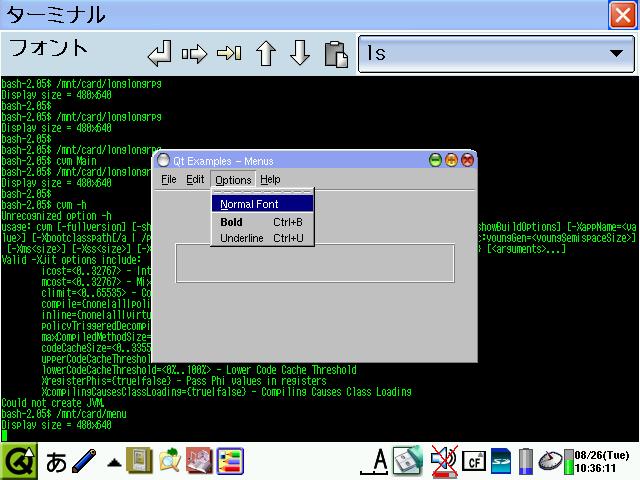The height and width of the screenshot is (480, 640).
Task: Click the red map application icon
Action: [x=199, y=461]
